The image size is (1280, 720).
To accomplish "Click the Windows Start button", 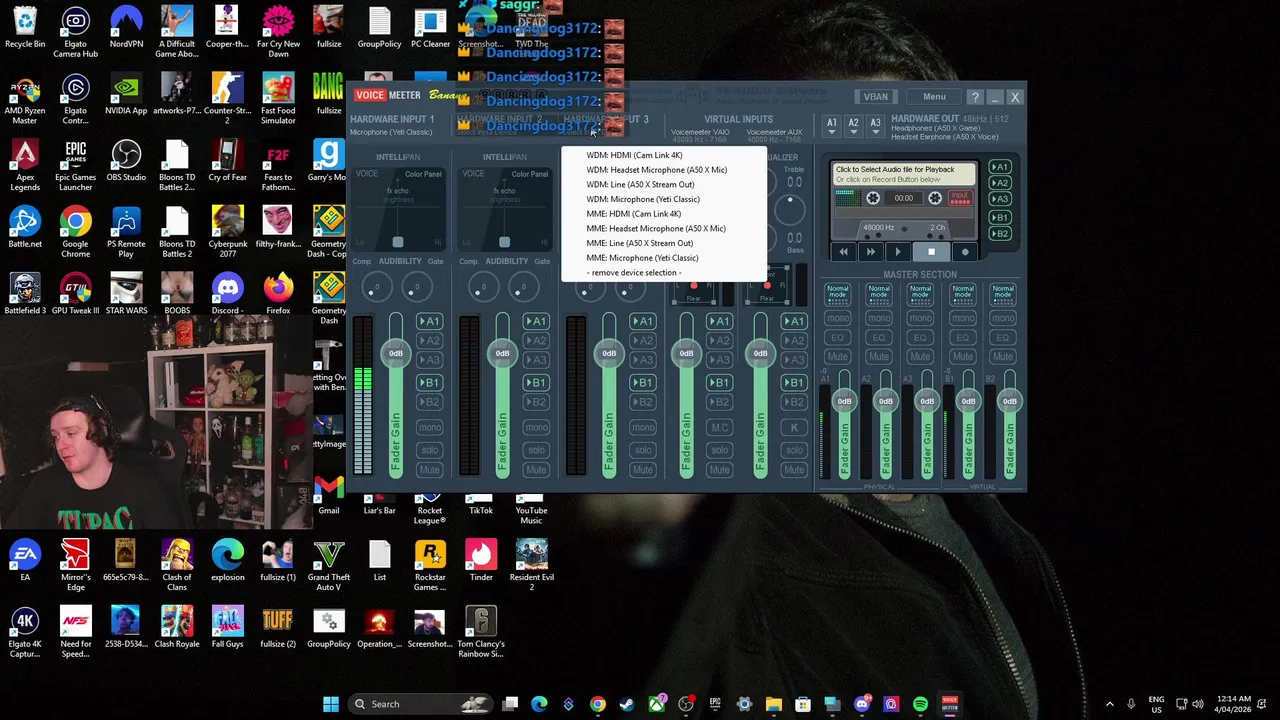I will [331, 704].
